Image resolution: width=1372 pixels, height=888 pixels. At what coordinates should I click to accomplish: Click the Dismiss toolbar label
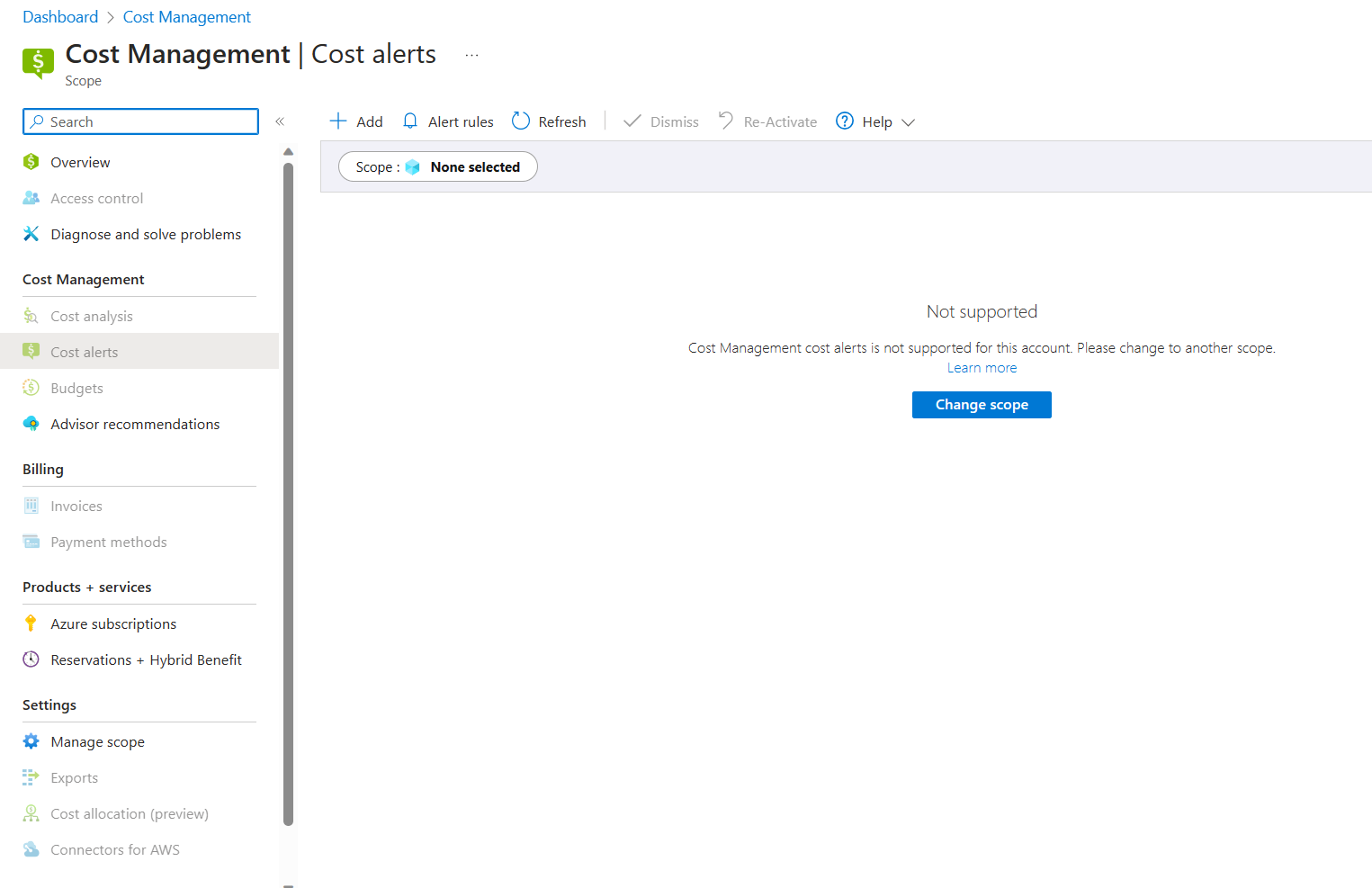[675, 121]
